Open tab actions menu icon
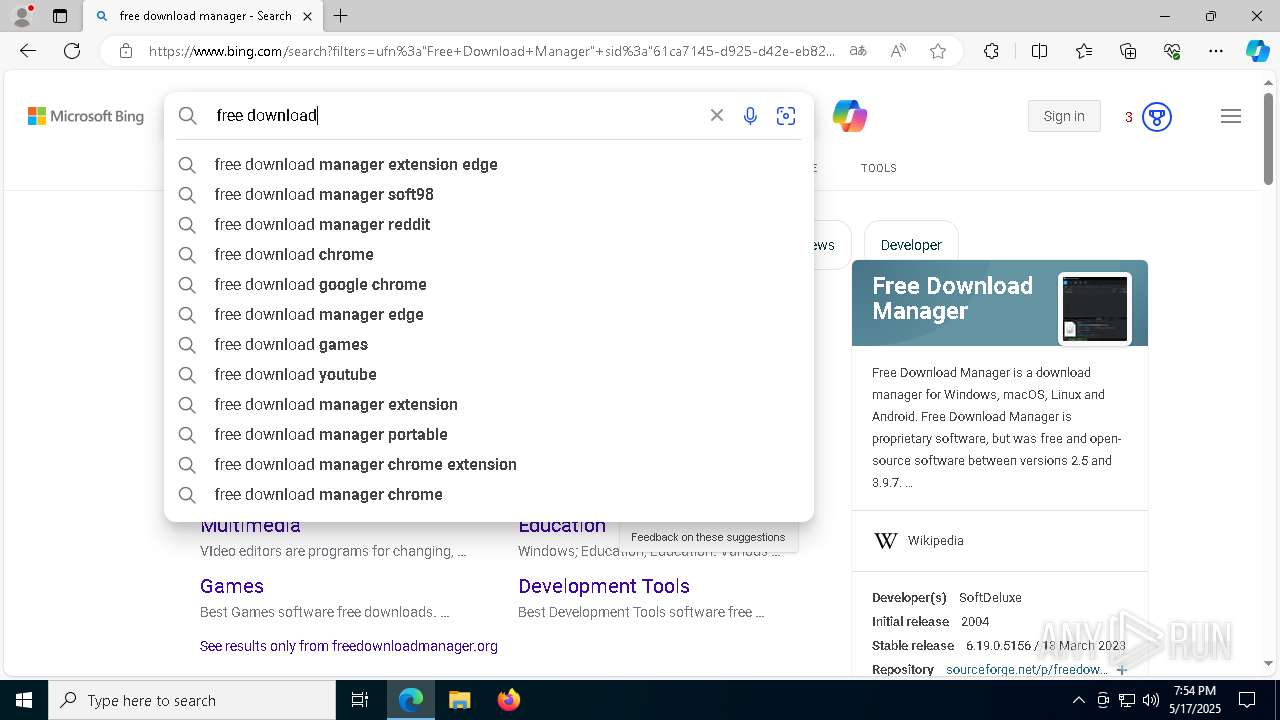1280x720 pixels. pyautogui.click(x=60, y=16)
